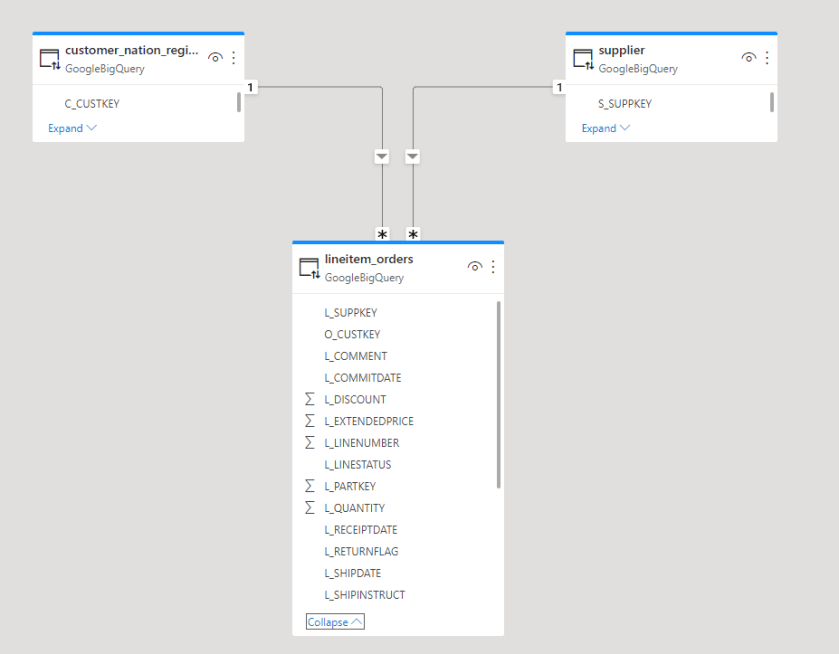This screenshot has width=839, height=654.
Task: Click the table icon on lineitem_orders header
Action: (310, 266)
